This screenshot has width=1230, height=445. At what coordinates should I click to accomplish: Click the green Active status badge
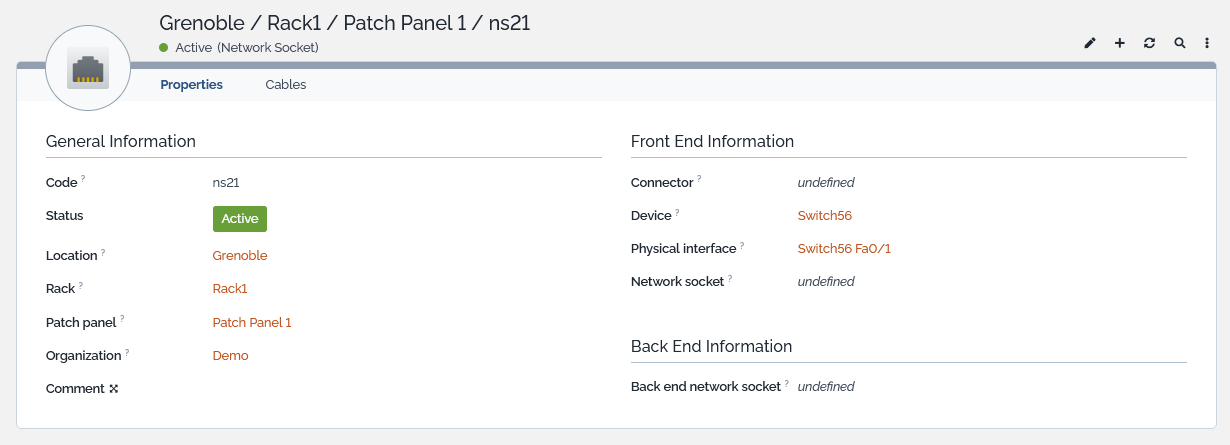240,219
